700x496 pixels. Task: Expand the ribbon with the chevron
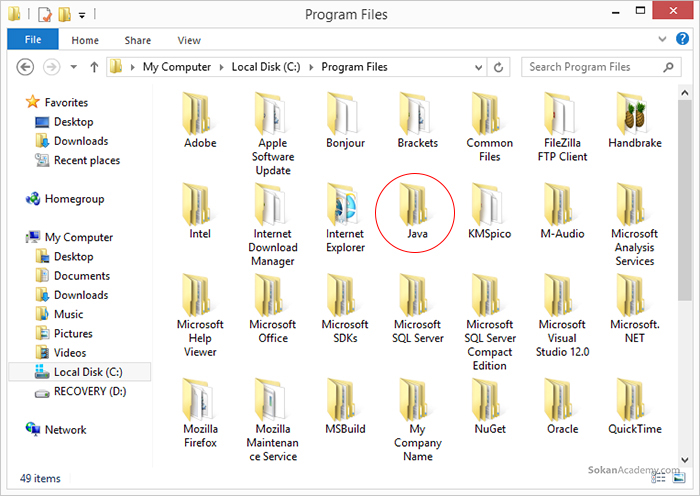(x=662, y=39)
